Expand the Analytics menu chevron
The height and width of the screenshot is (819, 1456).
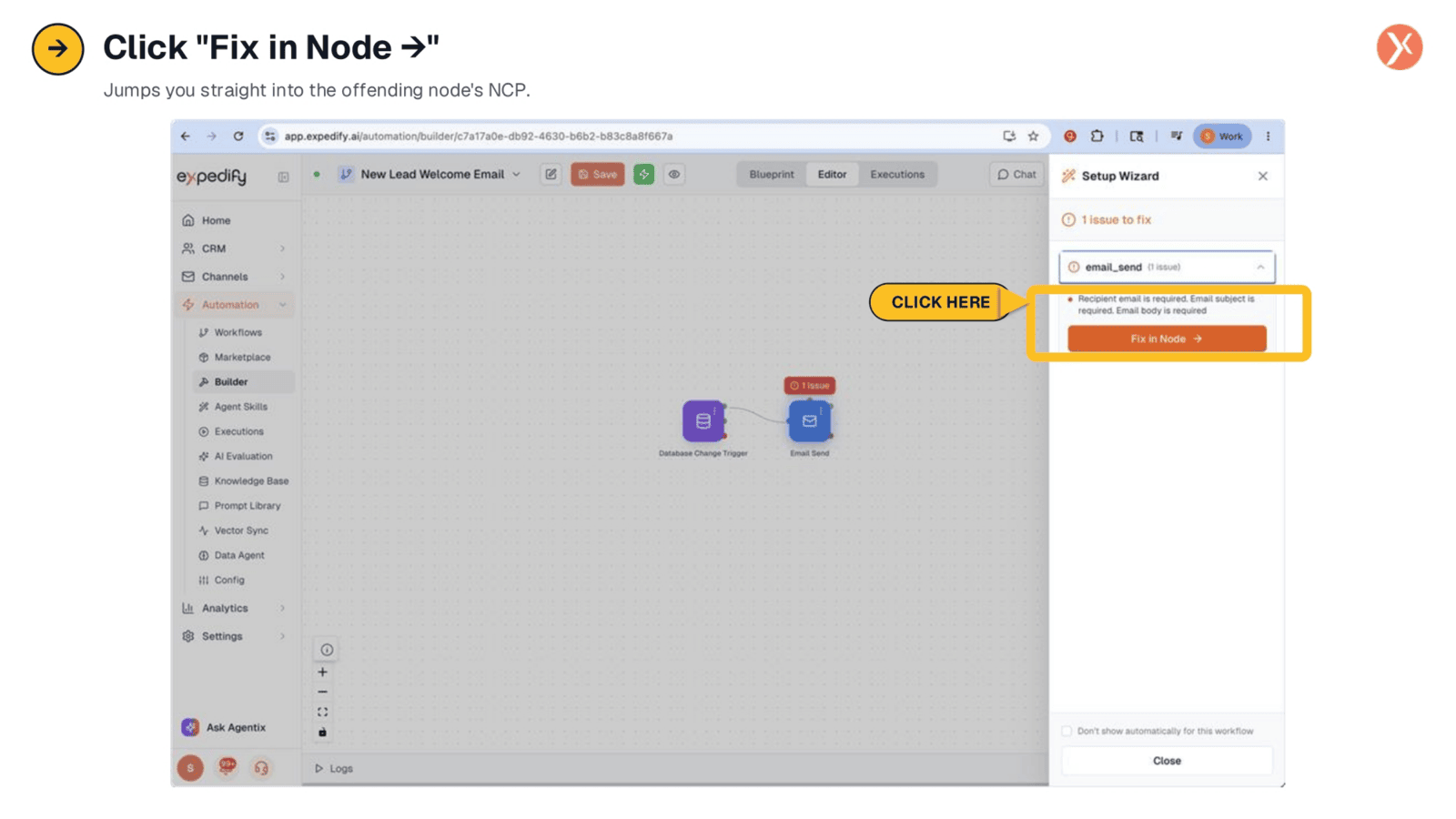[x=283, y=608]
